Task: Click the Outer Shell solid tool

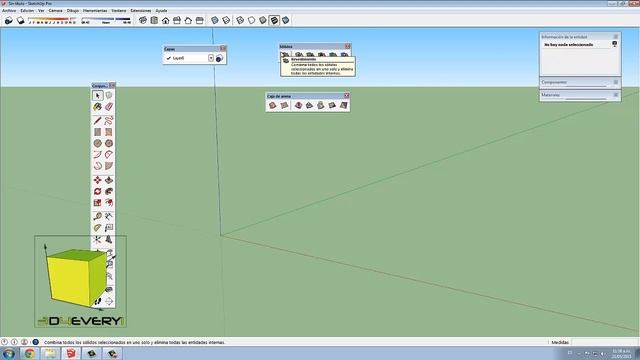Action: click(285, 54)
